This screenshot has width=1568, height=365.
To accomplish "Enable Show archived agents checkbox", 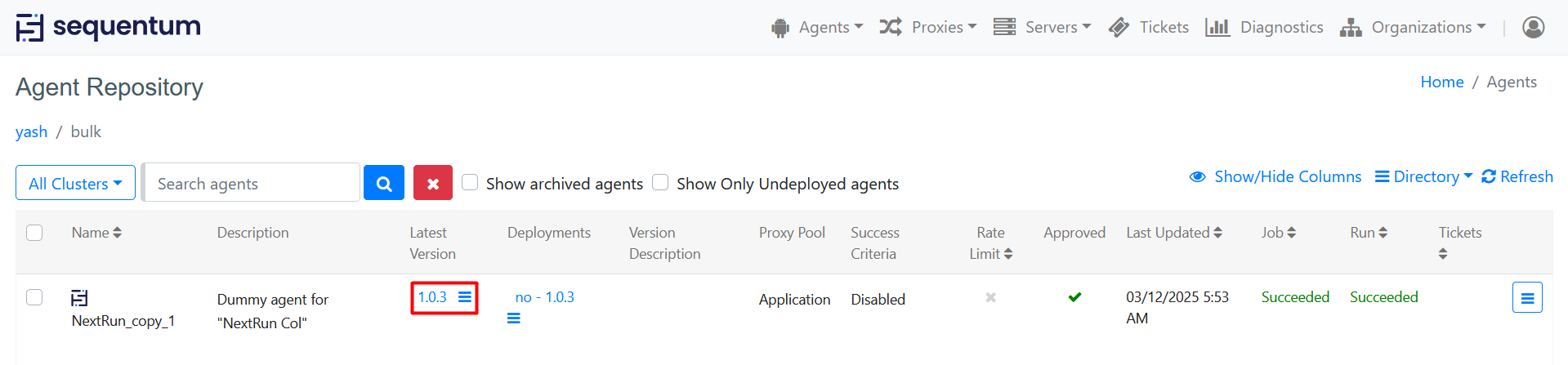I will [x=470, y=182].
